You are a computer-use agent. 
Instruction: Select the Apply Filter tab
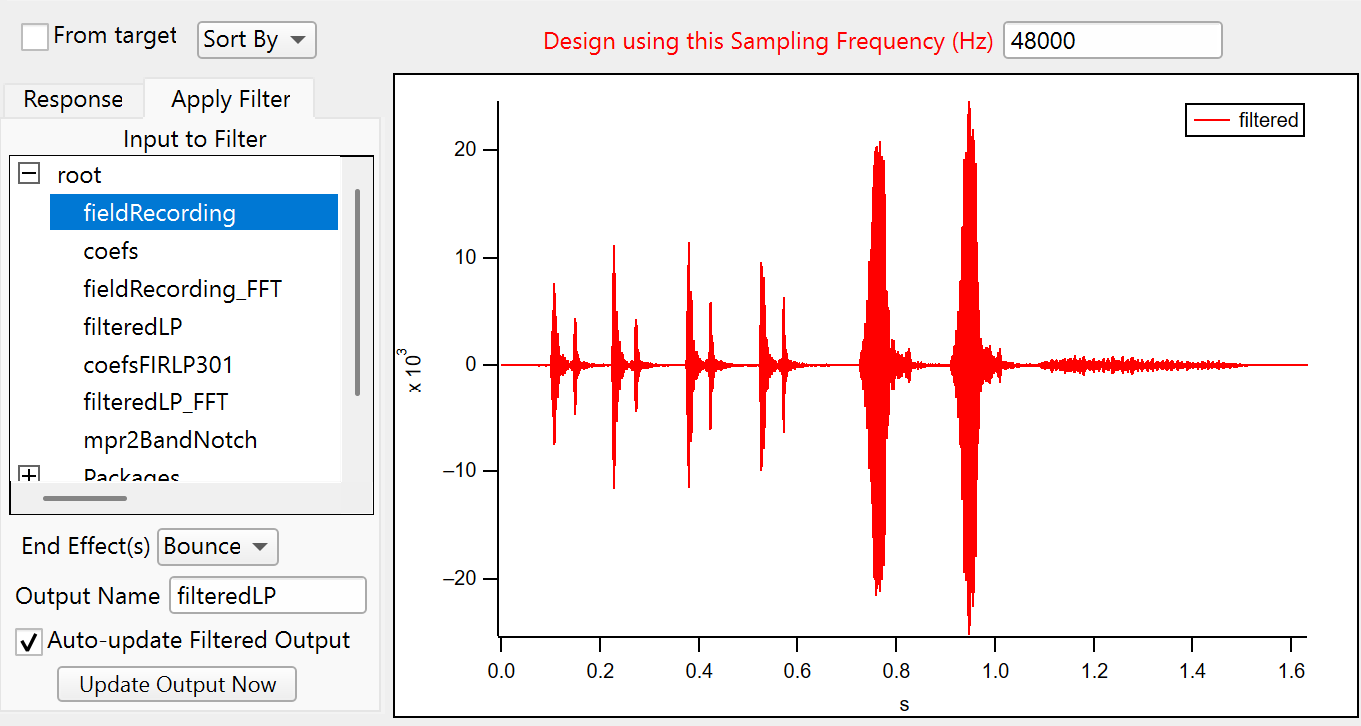pyautogui.click(x=230, y=100)
